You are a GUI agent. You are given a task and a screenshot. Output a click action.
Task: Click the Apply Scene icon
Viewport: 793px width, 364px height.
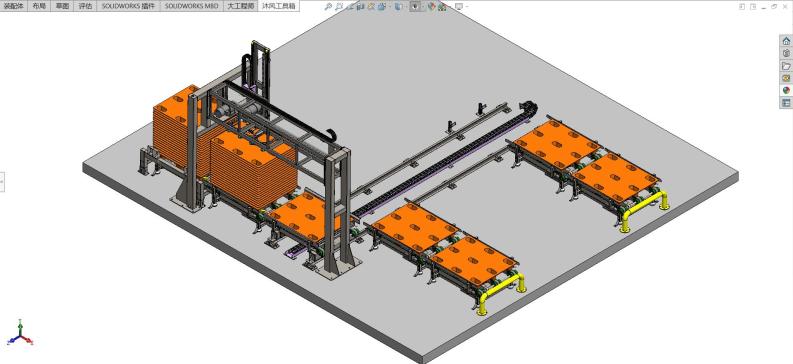442,7
